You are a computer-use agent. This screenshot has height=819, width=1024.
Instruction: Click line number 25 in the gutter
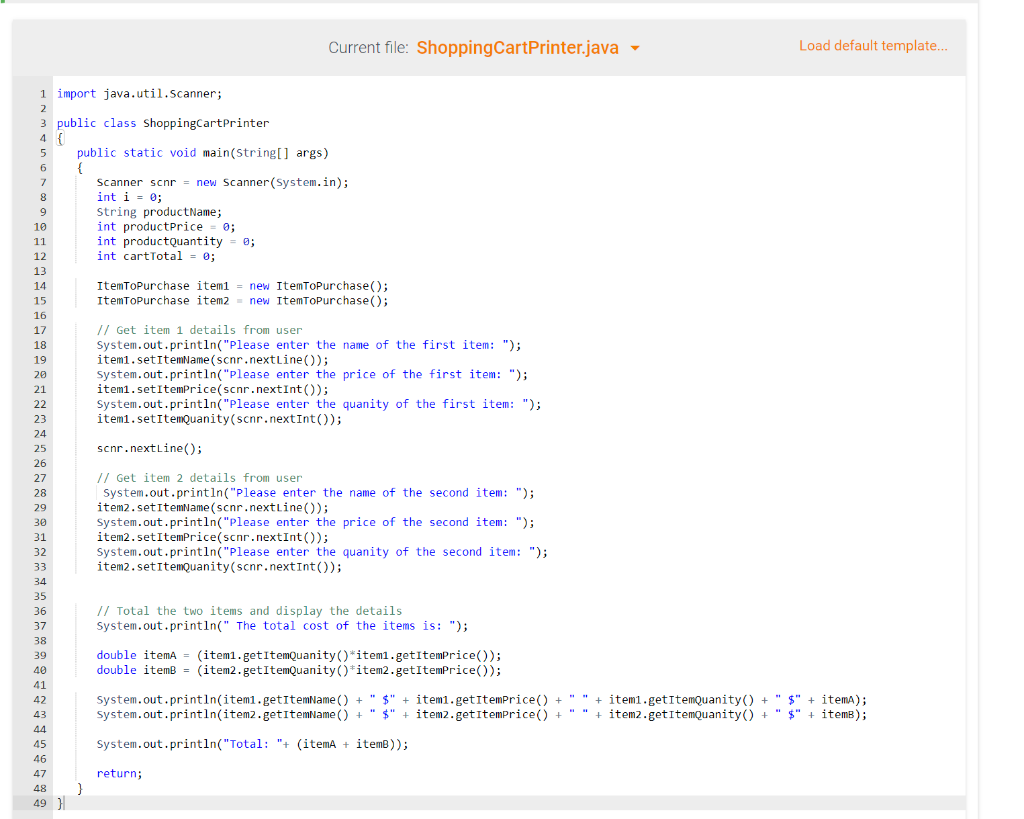(x=40, y=448)
